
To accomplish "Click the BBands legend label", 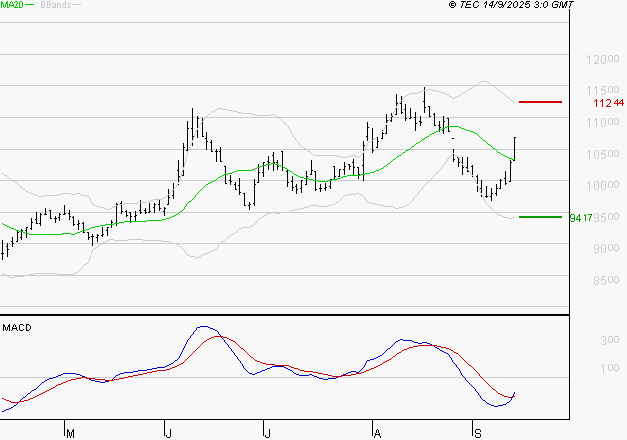I will click(x=56, y=5).
